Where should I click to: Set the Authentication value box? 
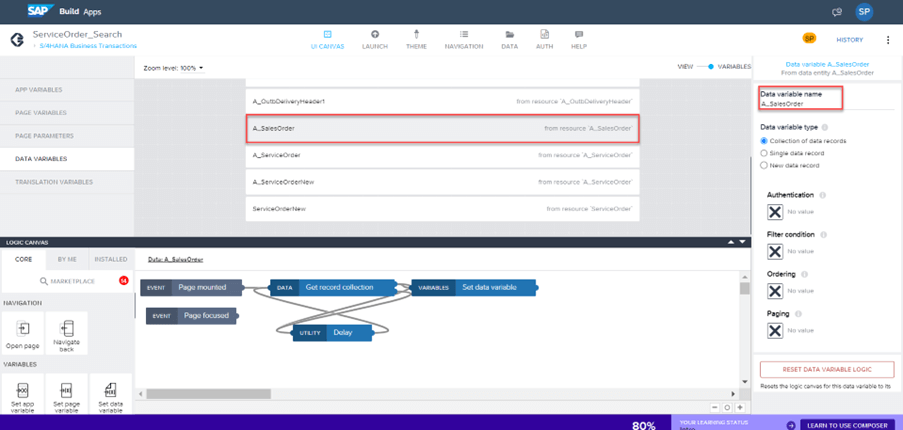coord(775,212)
